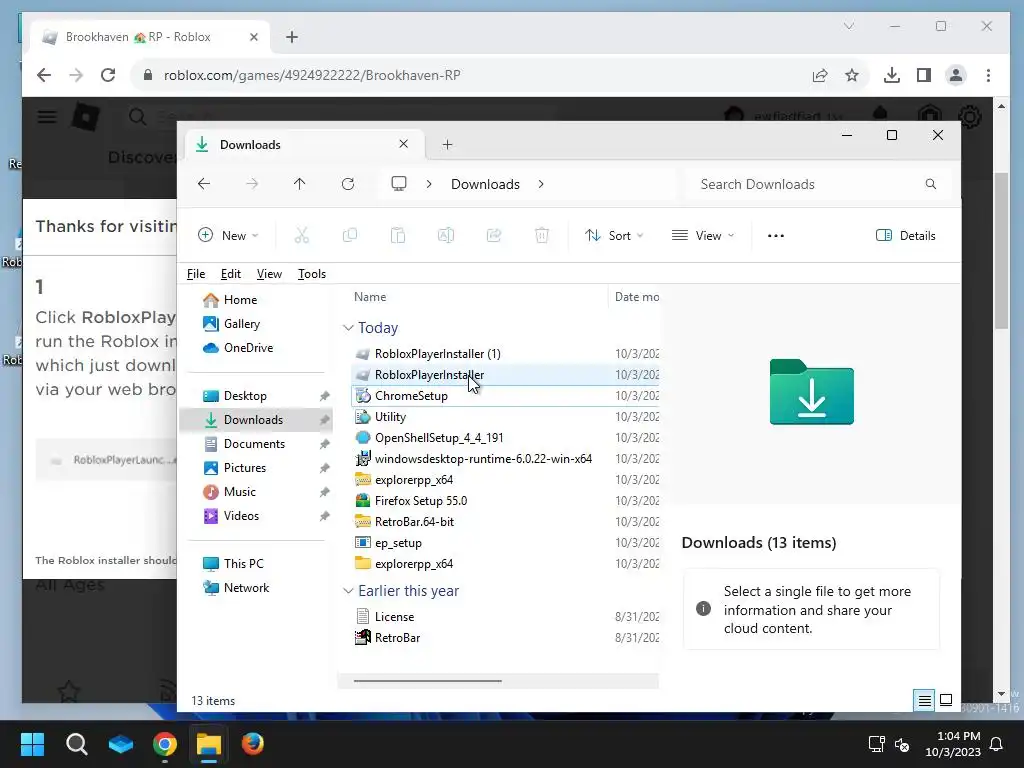The width and height of the screenshot is (1024, 768).
Task: Open Chrome's profile avatar
Action: (955, 75)
